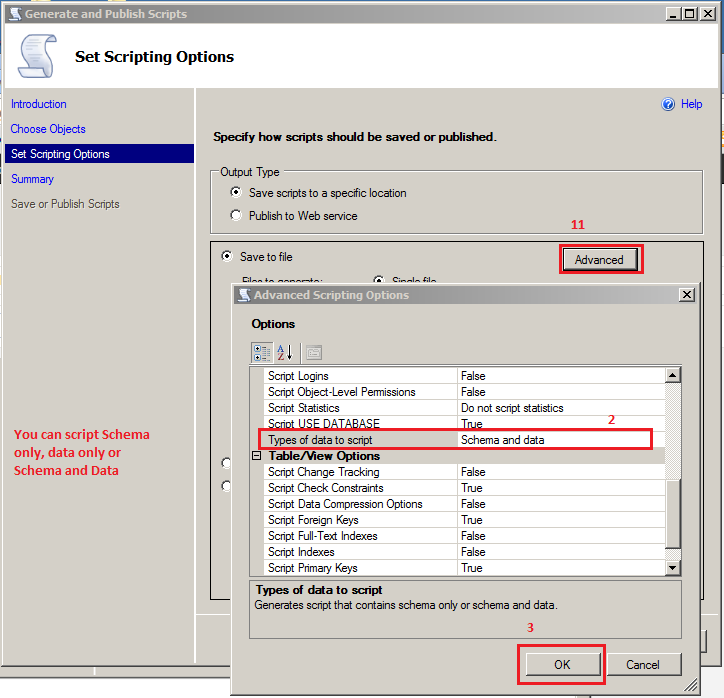Click Save or Publish Scripts step
Viewport: 724px width, 698px height.
pos(65,204)
